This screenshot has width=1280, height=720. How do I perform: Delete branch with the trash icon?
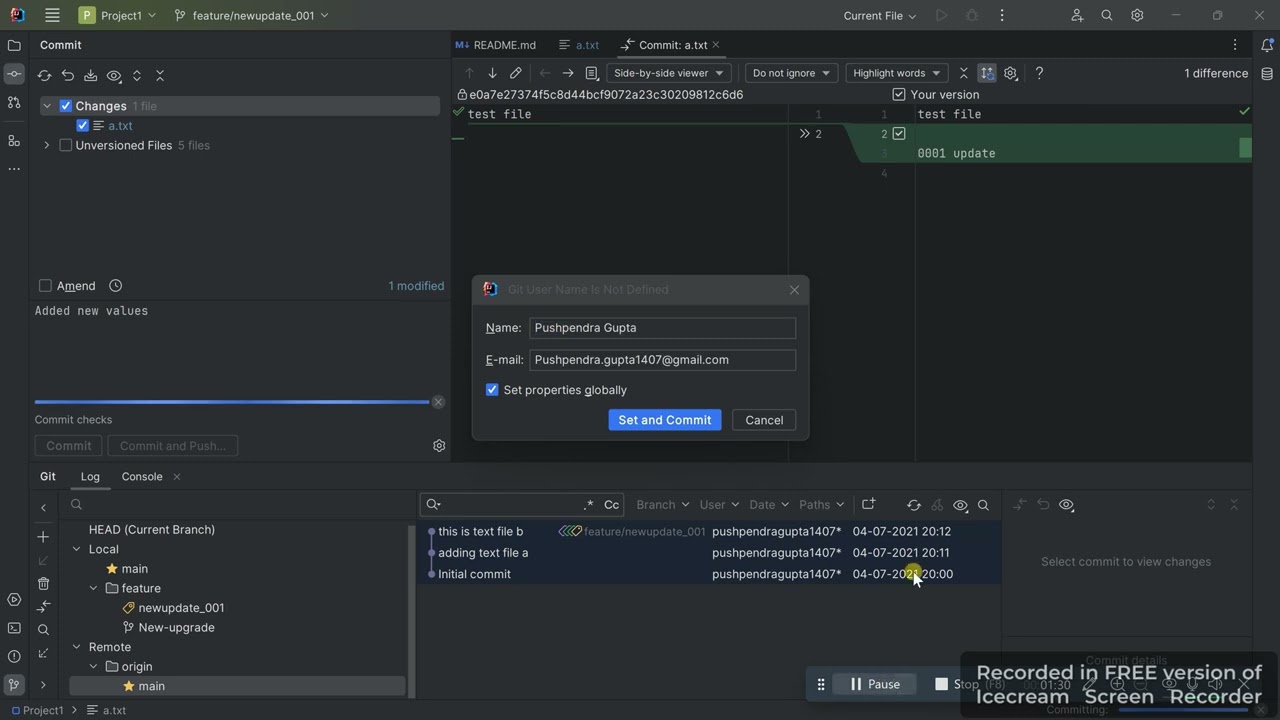tap(43, 583)
